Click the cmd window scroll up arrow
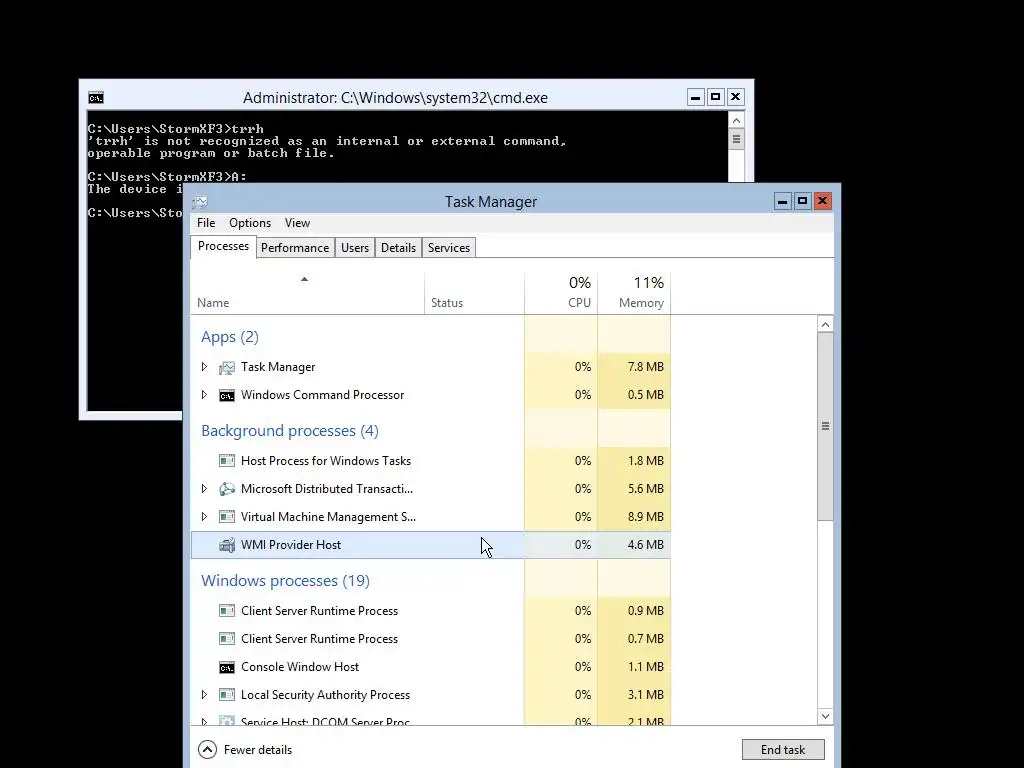 [737, 121]
